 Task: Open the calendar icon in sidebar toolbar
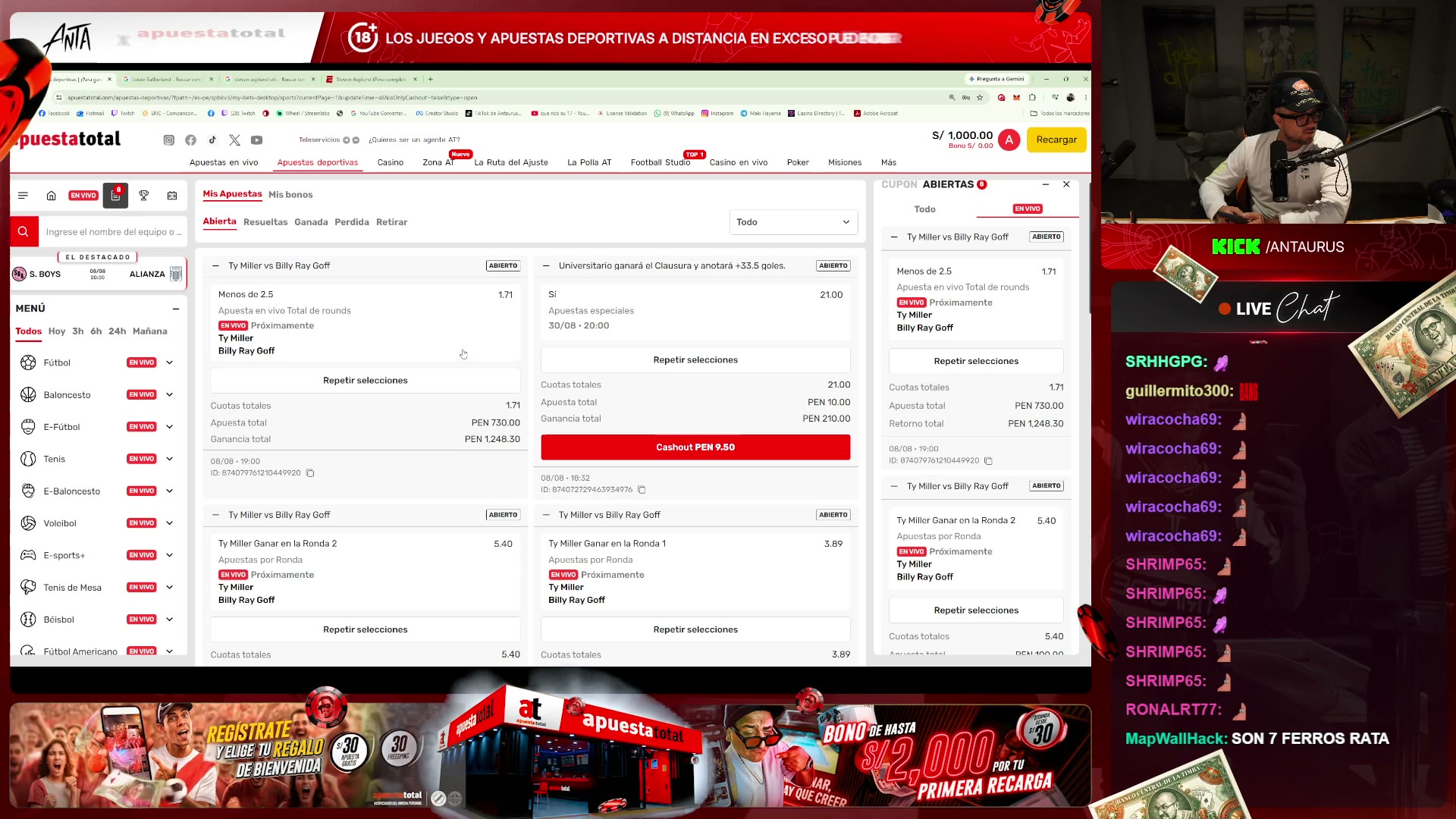pyautogui.click(x=172, y=196)
